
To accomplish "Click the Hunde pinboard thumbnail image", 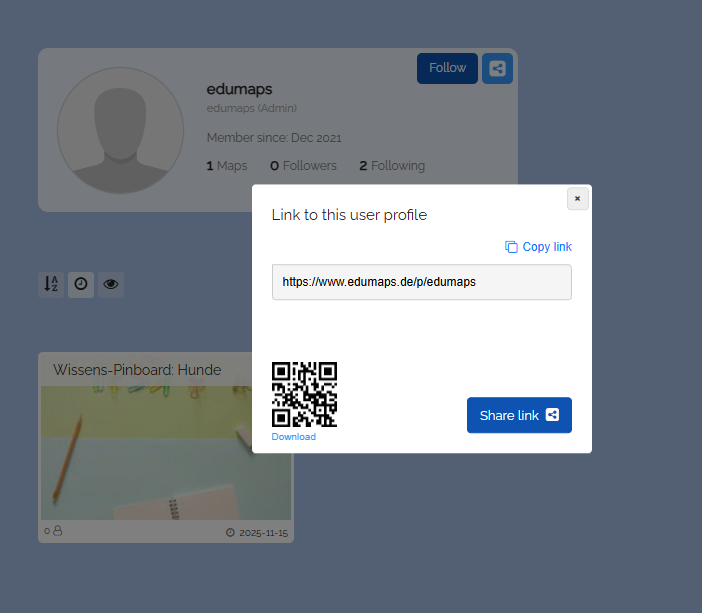I will pos(145,452).
